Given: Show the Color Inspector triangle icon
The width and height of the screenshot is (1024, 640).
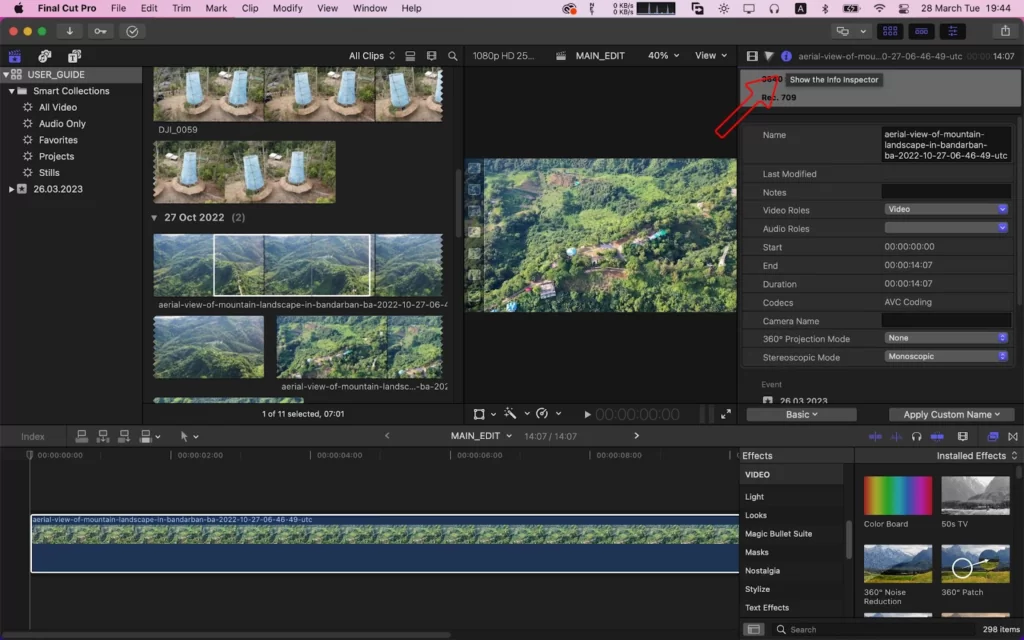Looking at the screenshot, I should point(769,56).
